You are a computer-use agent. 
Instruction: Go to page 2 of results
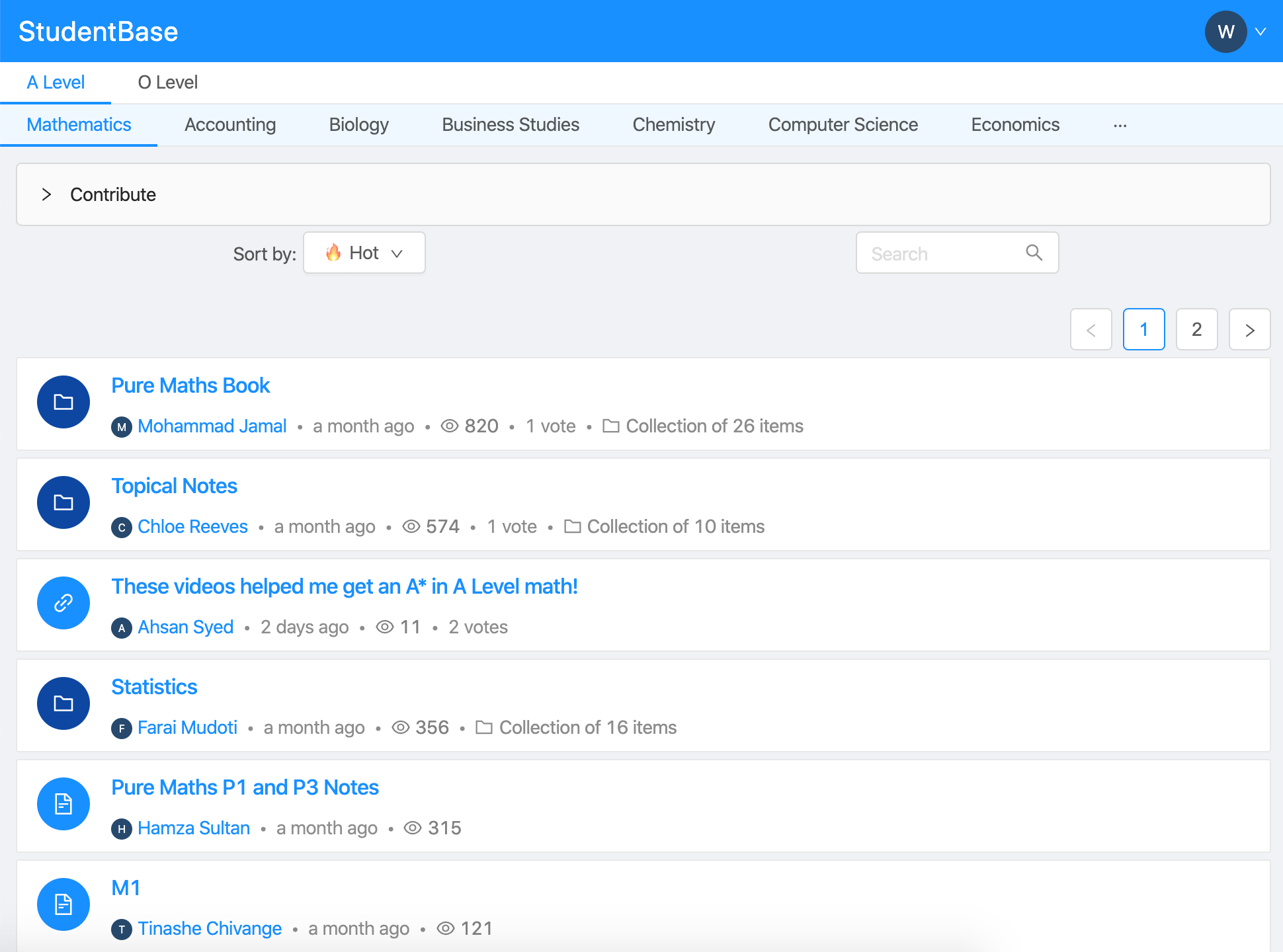point(1196,329)
